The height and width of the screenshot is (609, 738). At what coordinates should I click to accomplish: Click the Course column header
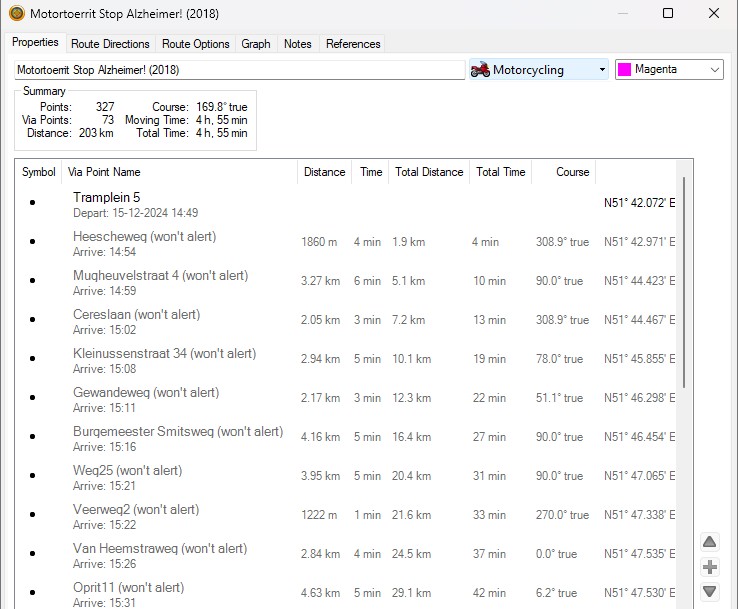pyautogui.click(x=572, y=172)
